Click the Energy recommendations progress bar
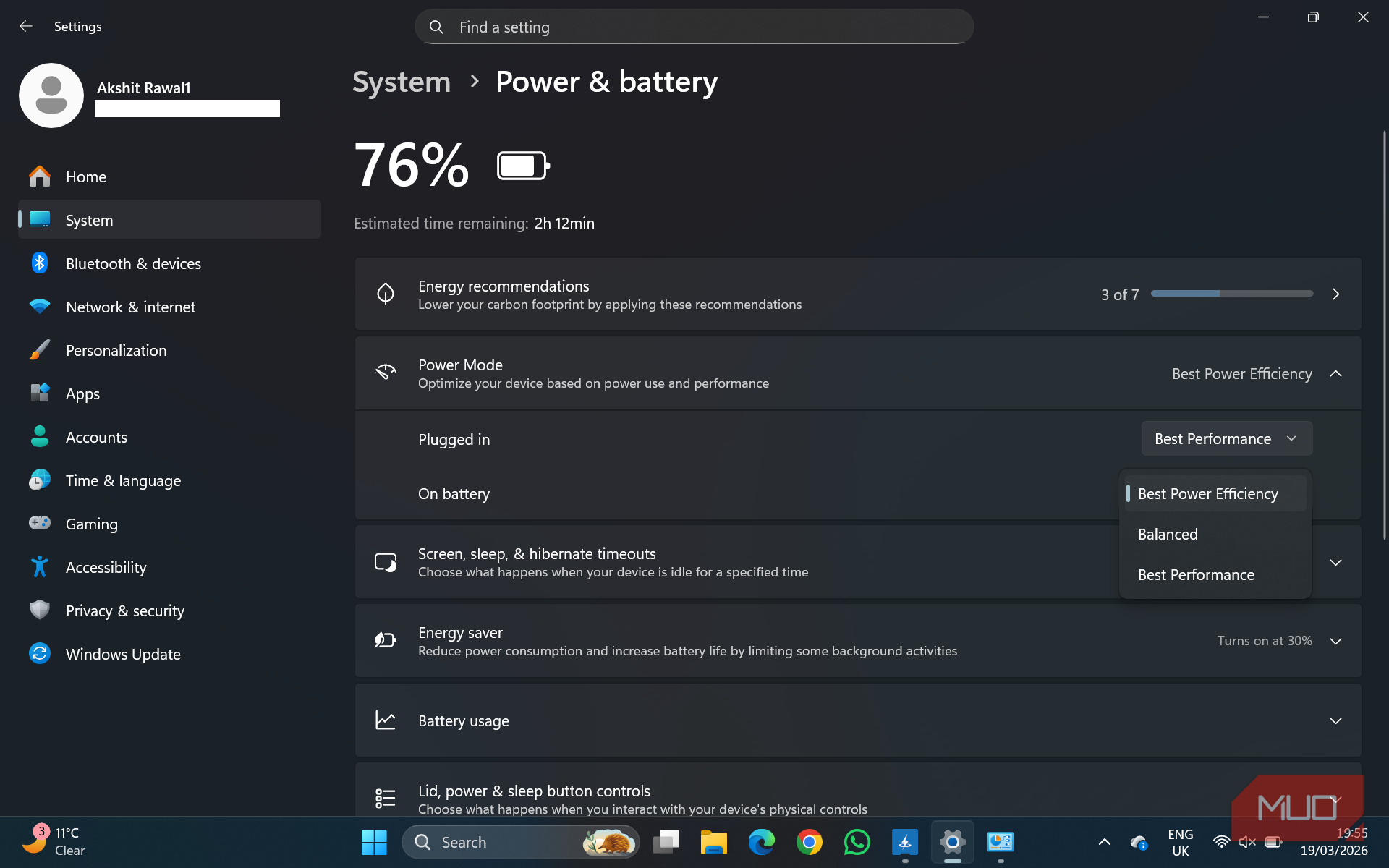The image size is (1389, 868). pos(1231,294)
